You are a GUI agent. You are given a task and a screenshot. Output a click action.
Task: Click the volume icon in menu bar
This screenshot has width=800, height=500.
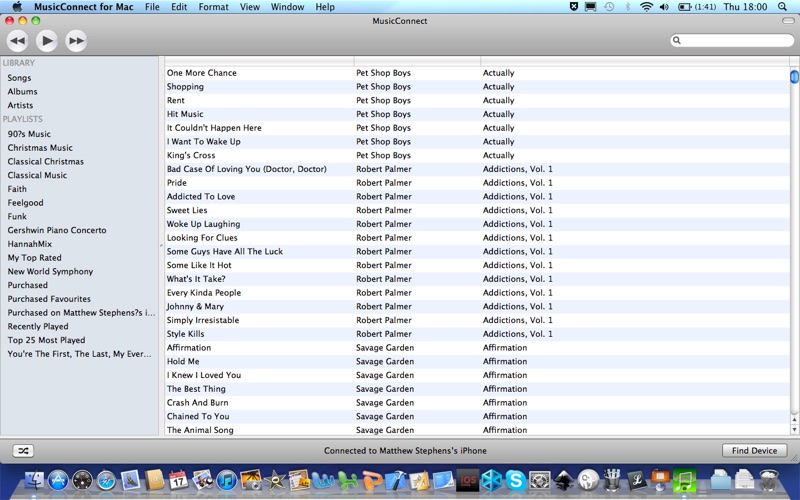[664, 7]
